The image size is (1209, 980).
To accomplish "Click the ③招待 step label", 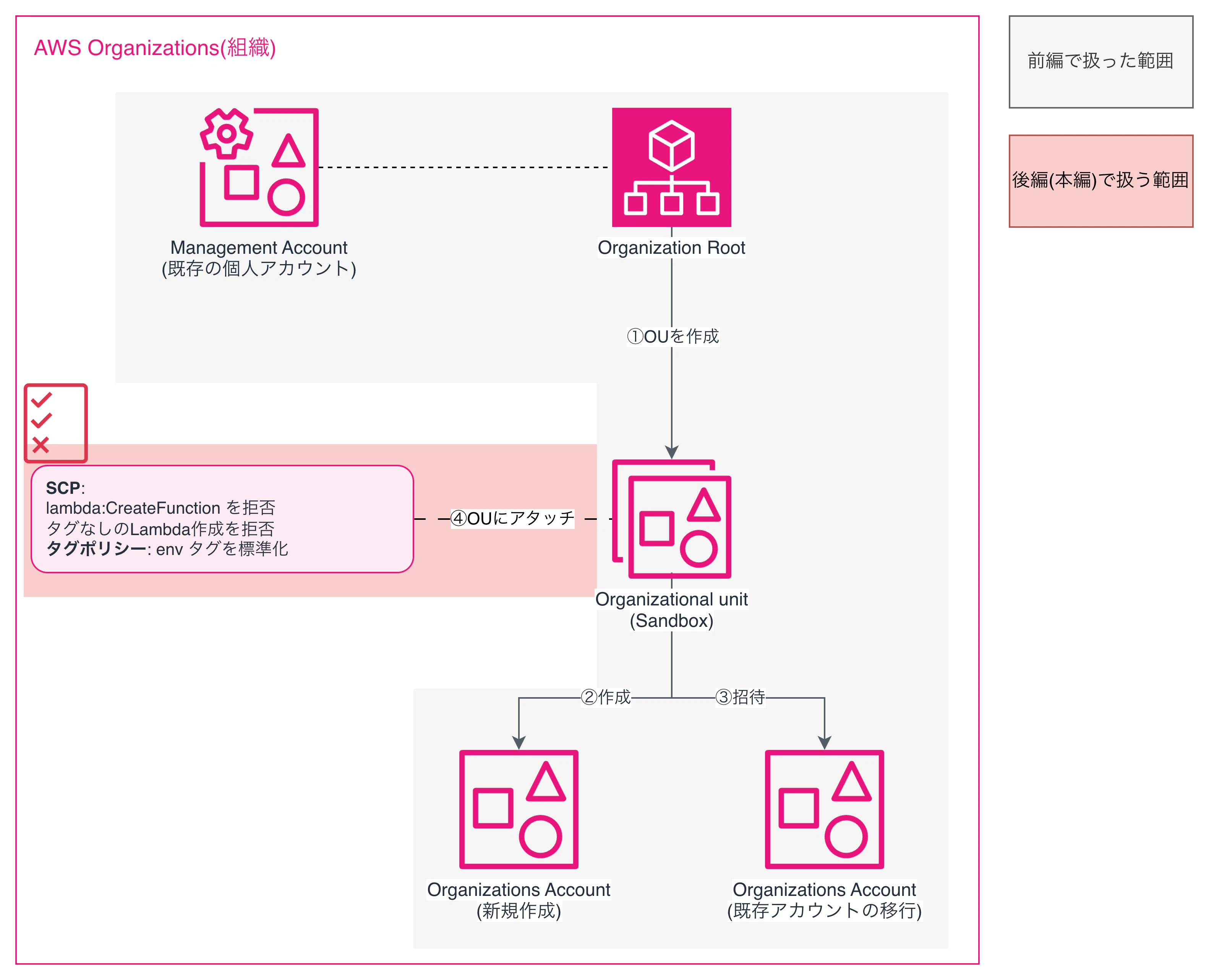I will click(x=741, y=697).
